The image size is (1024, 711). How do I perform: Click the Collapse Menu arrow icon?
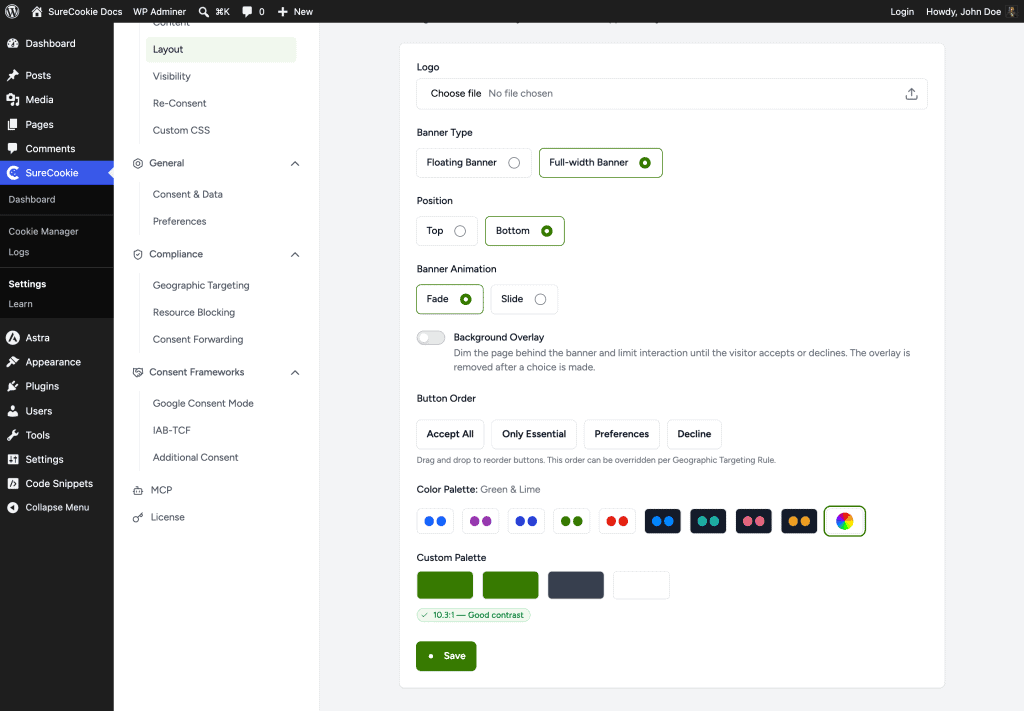coord(12,507)
